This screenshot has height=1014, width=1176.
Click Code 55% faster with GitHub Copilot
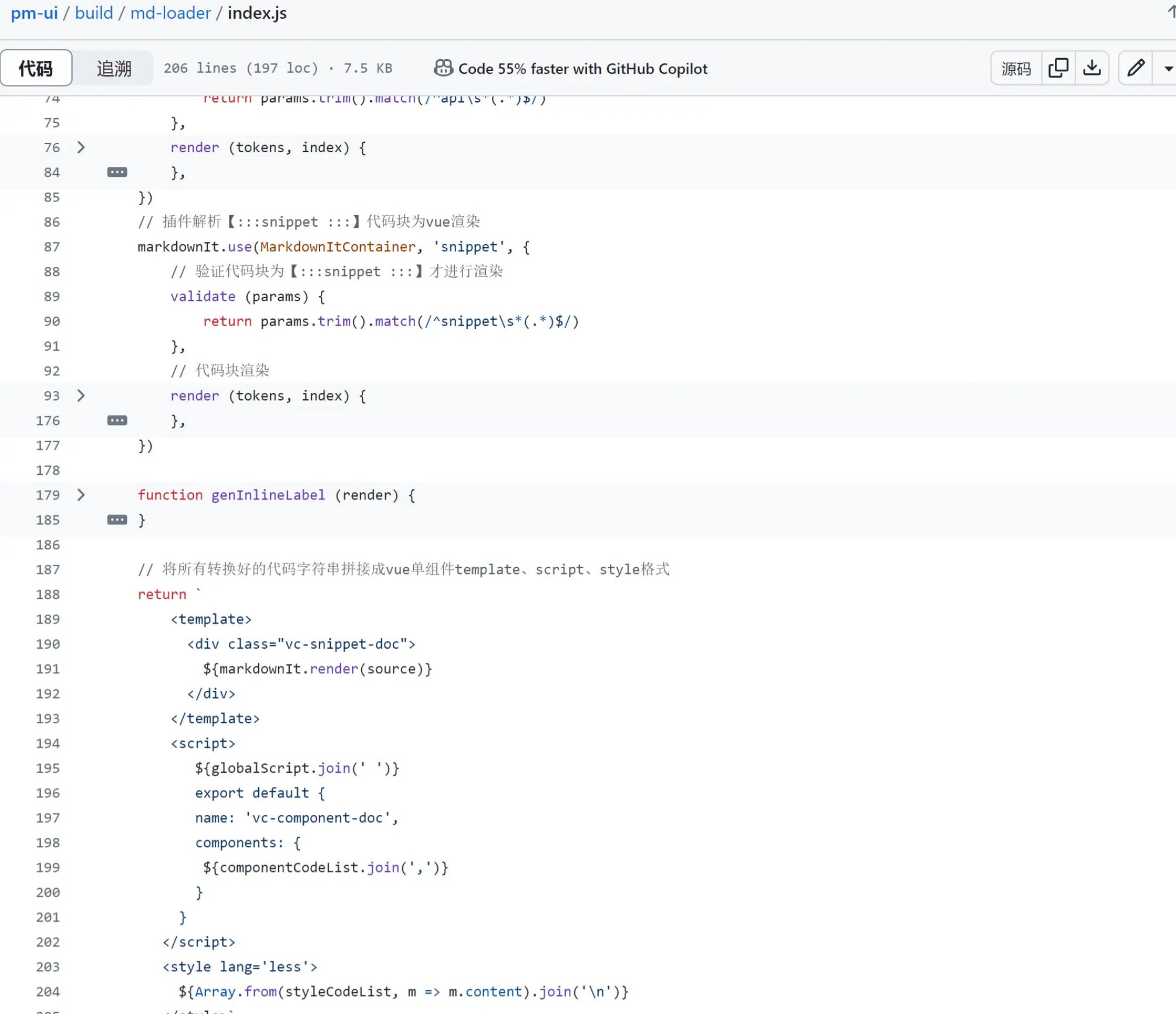tap(582, 68)
